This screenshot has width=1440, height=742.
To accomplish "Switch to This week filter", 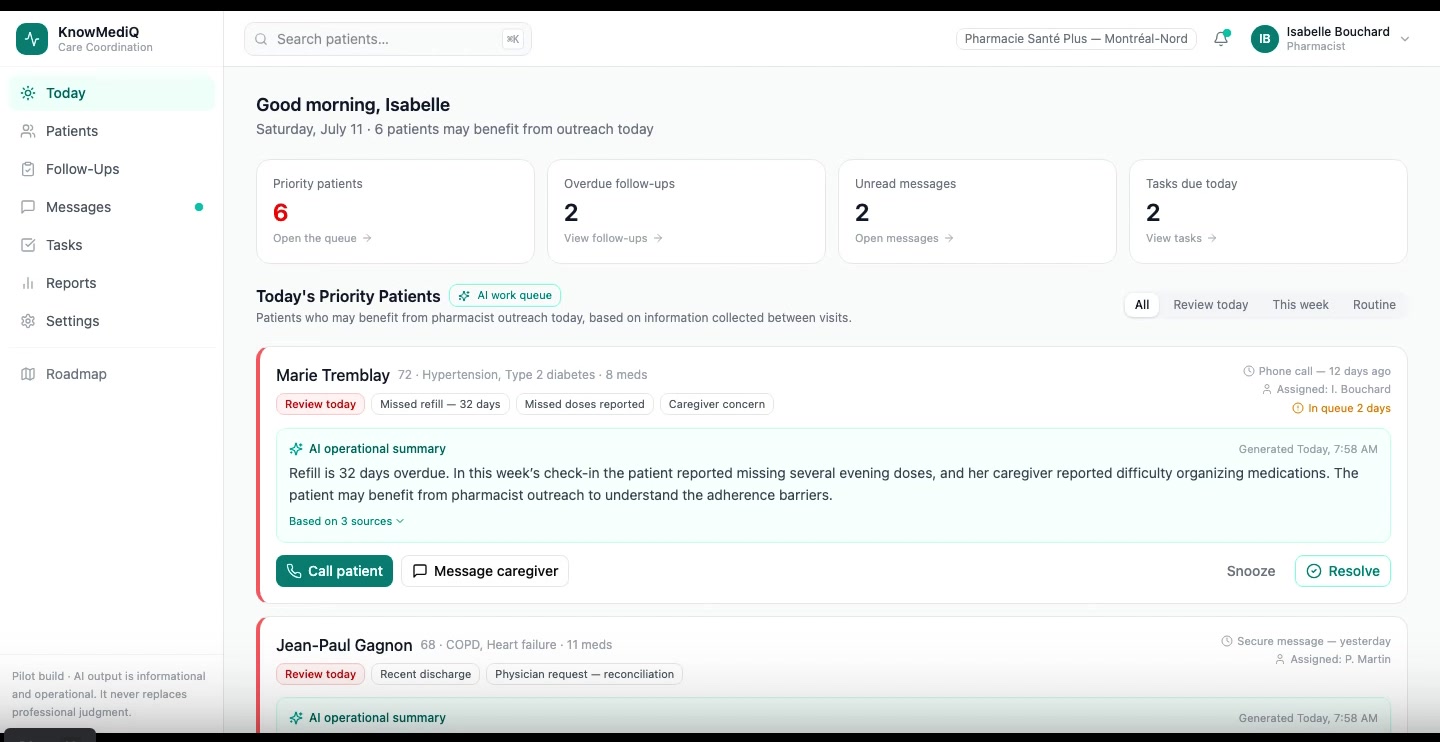I will 1300,305.
